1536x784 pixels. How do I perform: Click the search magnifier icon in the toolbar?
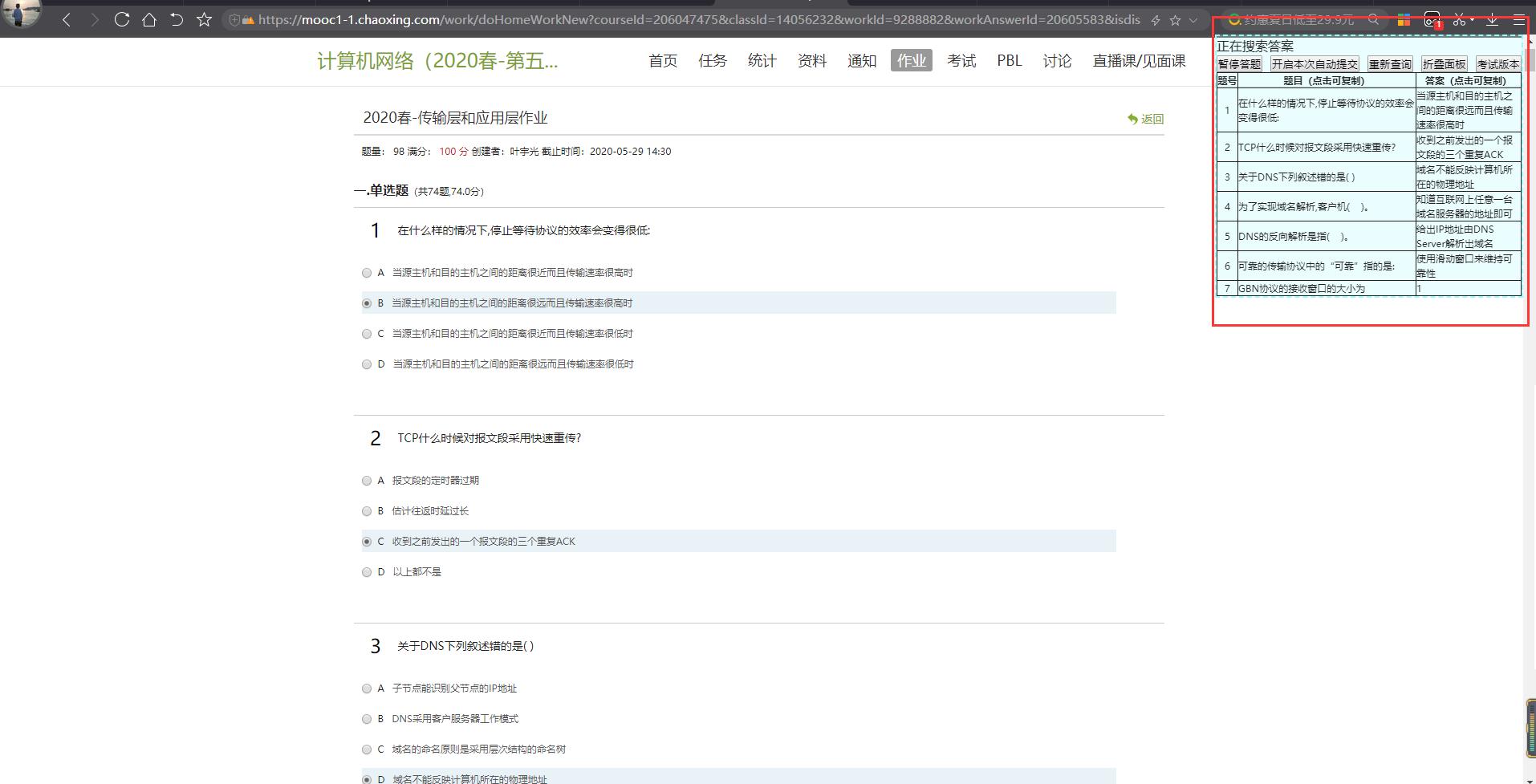coord(1374,20)
